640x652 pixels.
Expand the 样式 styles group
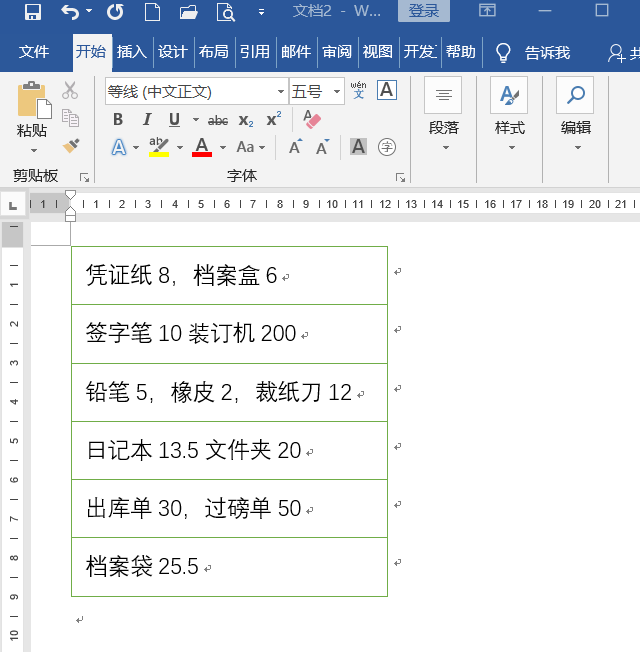[x=510, y=114]
